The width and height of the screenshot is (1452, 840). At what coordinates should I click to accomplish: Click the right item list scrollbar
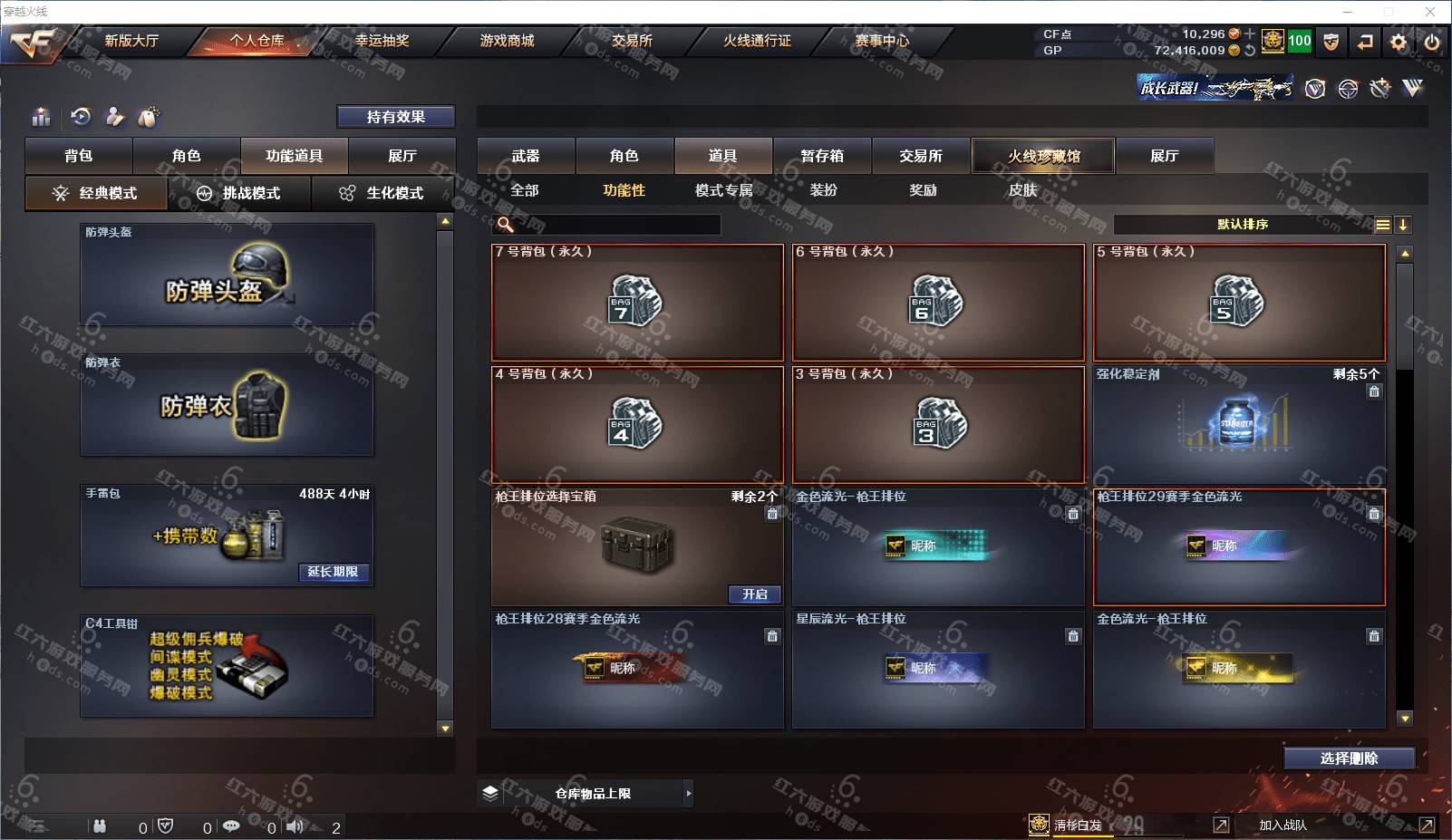1405,485
